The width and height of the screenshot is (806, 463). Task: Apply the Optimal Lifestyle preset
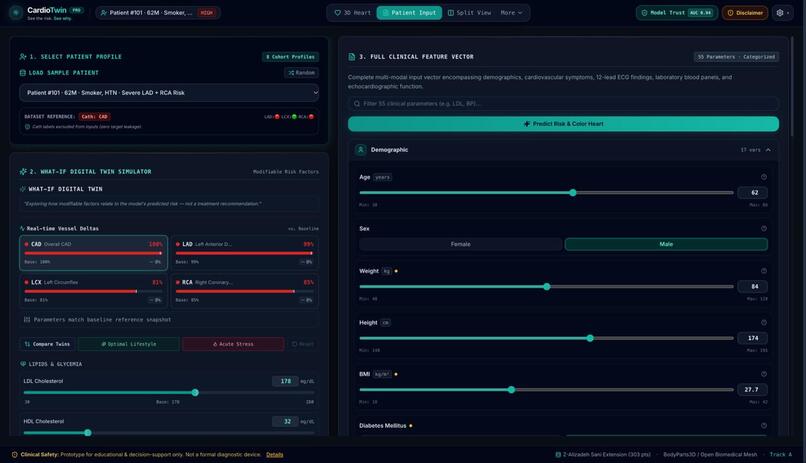pos(129,344)
